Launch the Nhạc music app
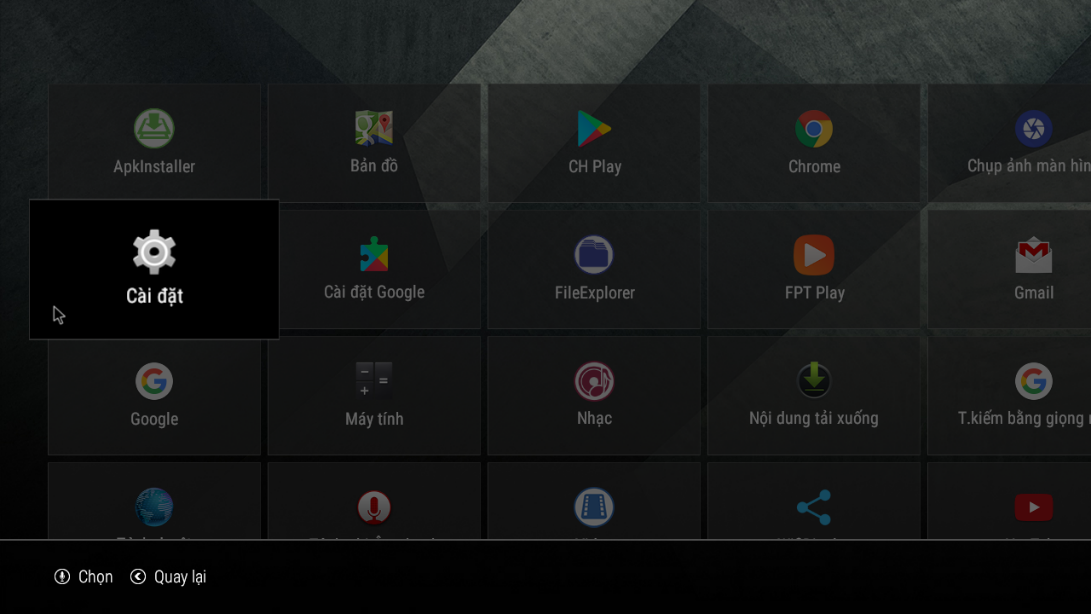This screenshot has height=614, width=1091. click(594, 395)
